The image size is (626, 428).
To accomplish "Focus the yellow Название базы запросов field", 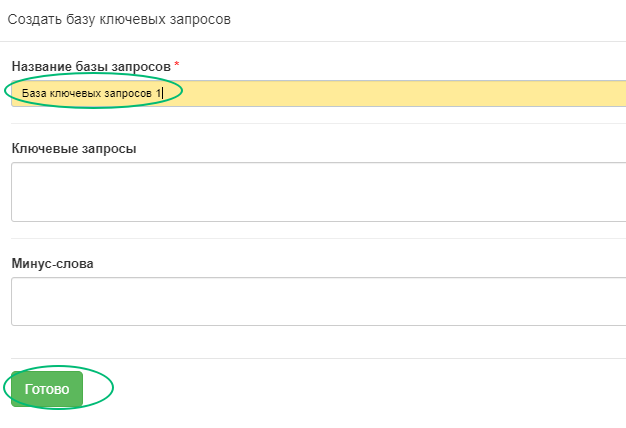I will (318, 93).
